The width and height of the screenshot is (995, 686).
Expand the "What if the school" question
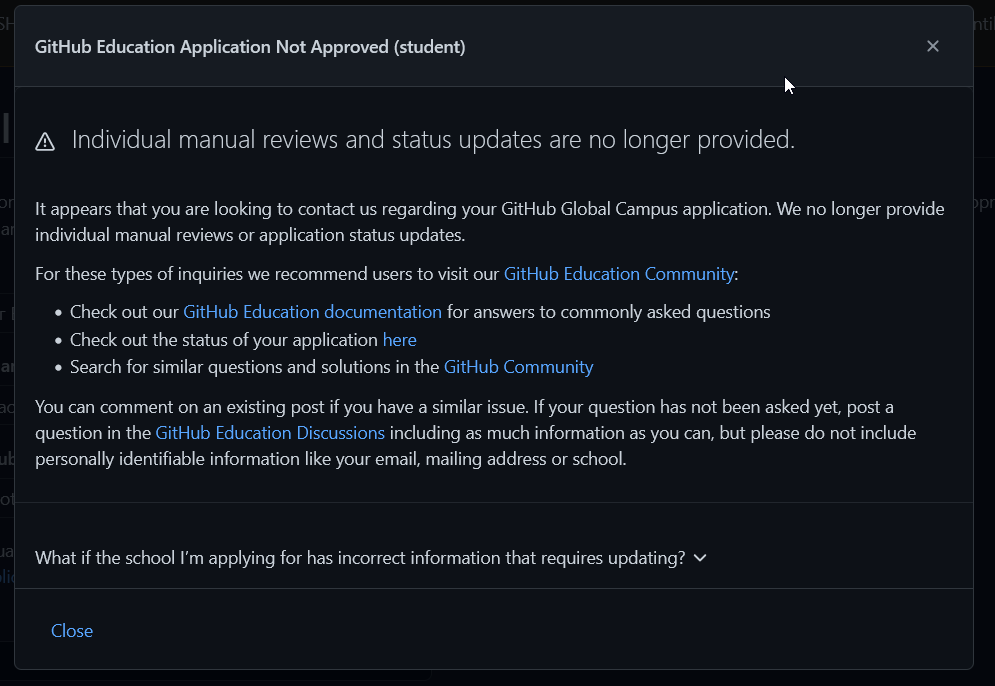pos(360,558)
